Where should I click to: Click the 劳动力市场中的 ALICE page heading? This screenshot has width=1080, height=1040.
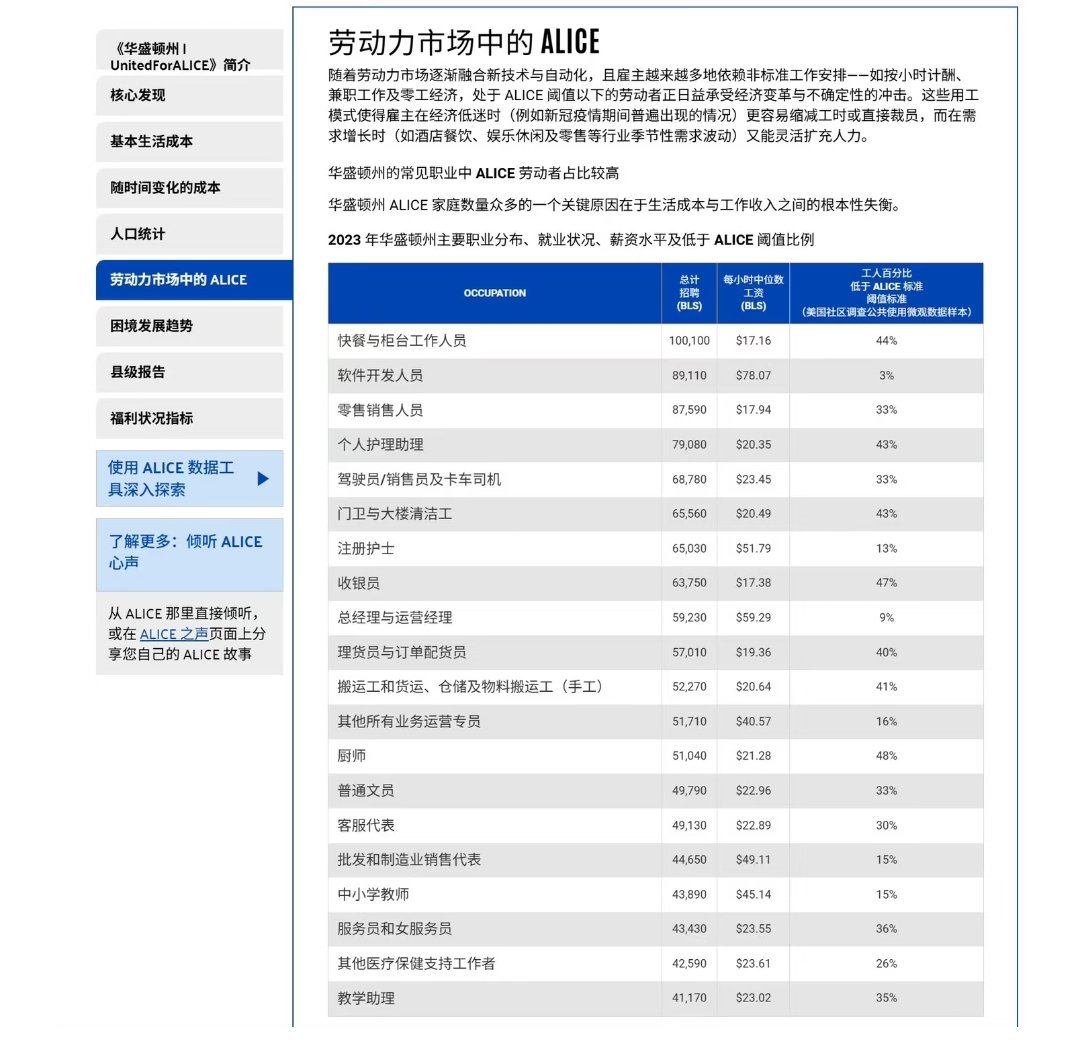(464, 43)
